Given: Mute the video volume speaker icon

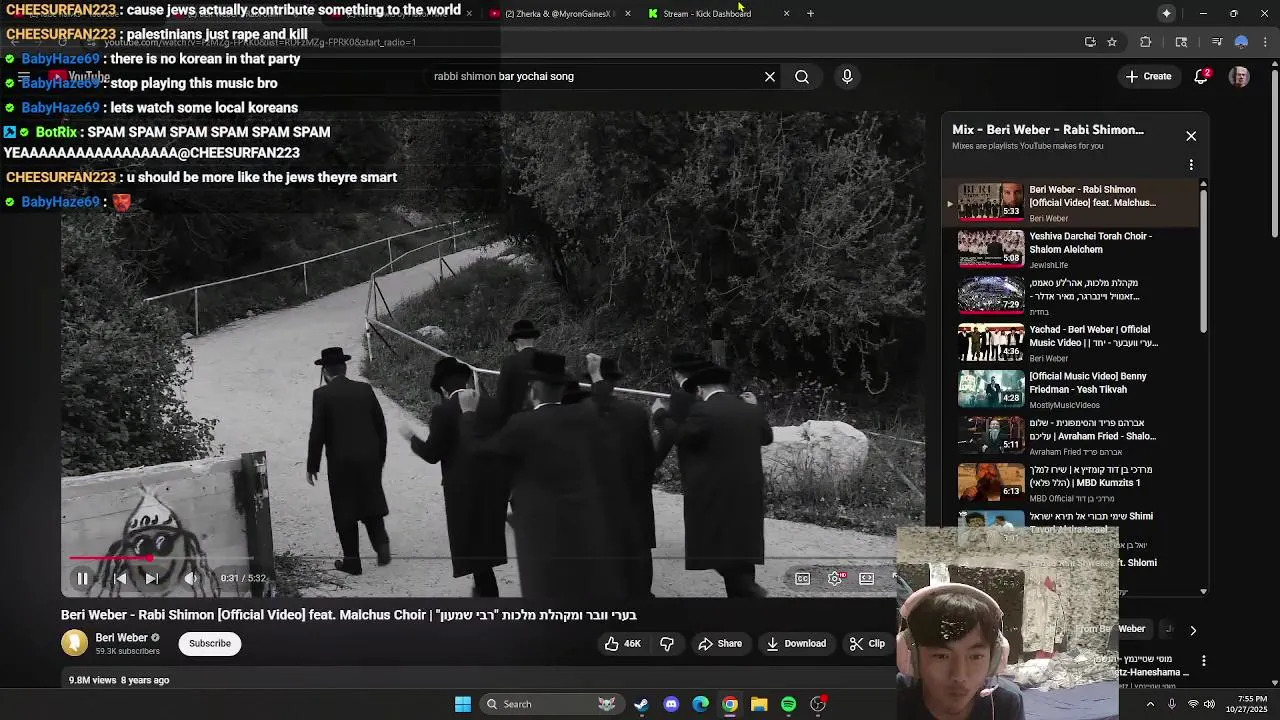Looking at the screenshot, I should [x=190, y=578].
